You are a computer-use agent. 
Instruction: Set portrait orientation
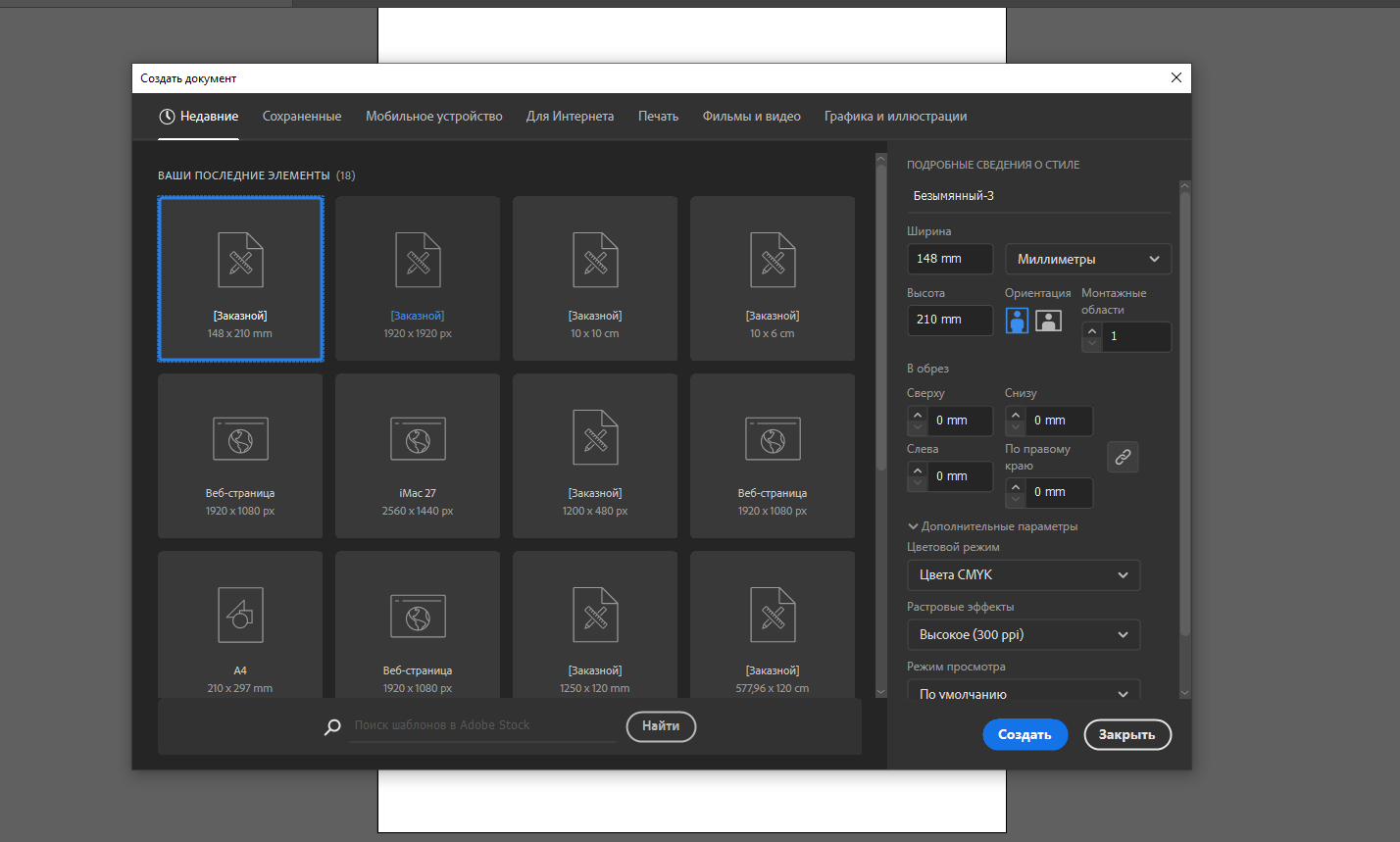[x=1018, y=321]
